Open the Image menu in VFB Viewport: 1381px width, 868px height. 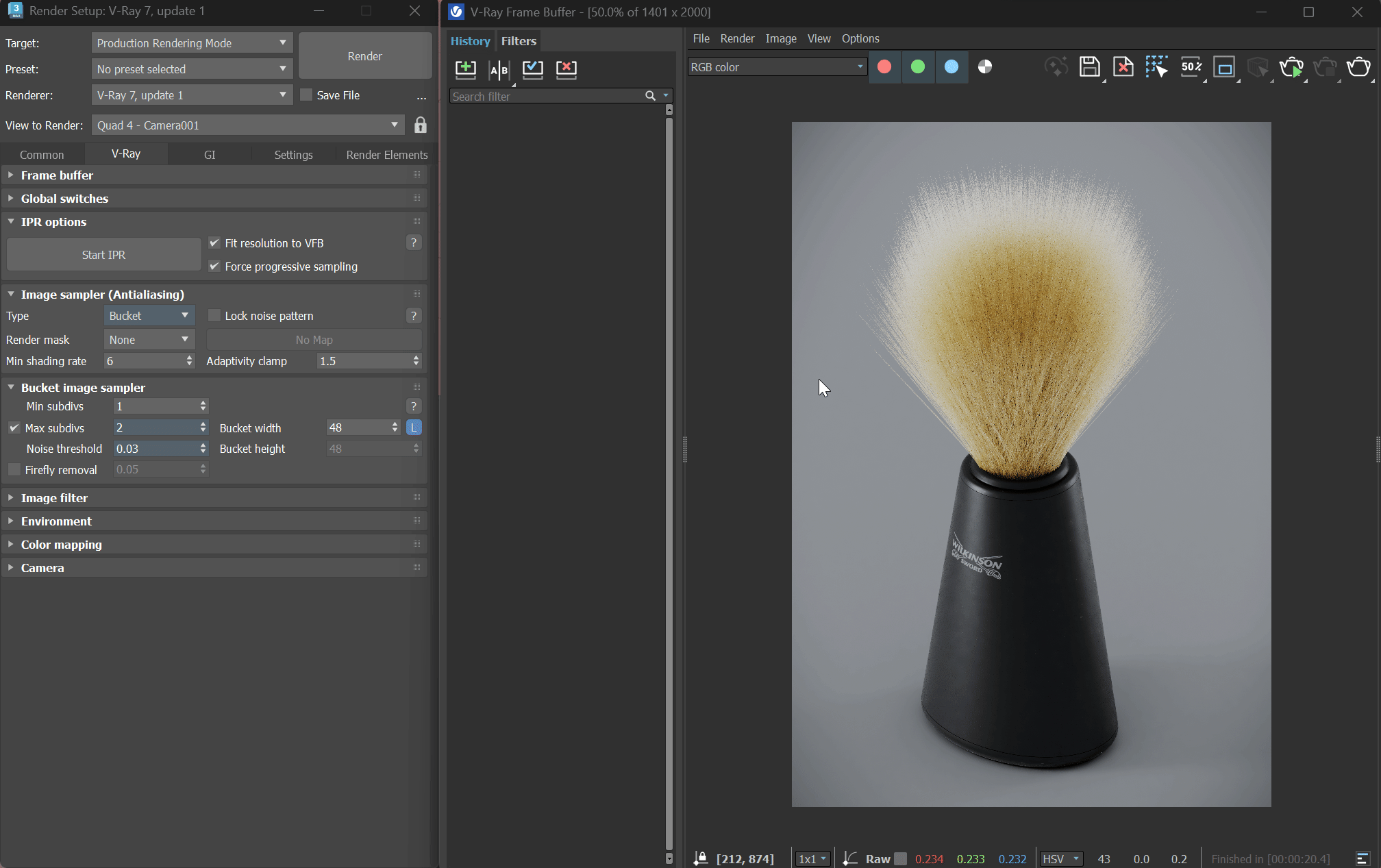tap(780, 38)
